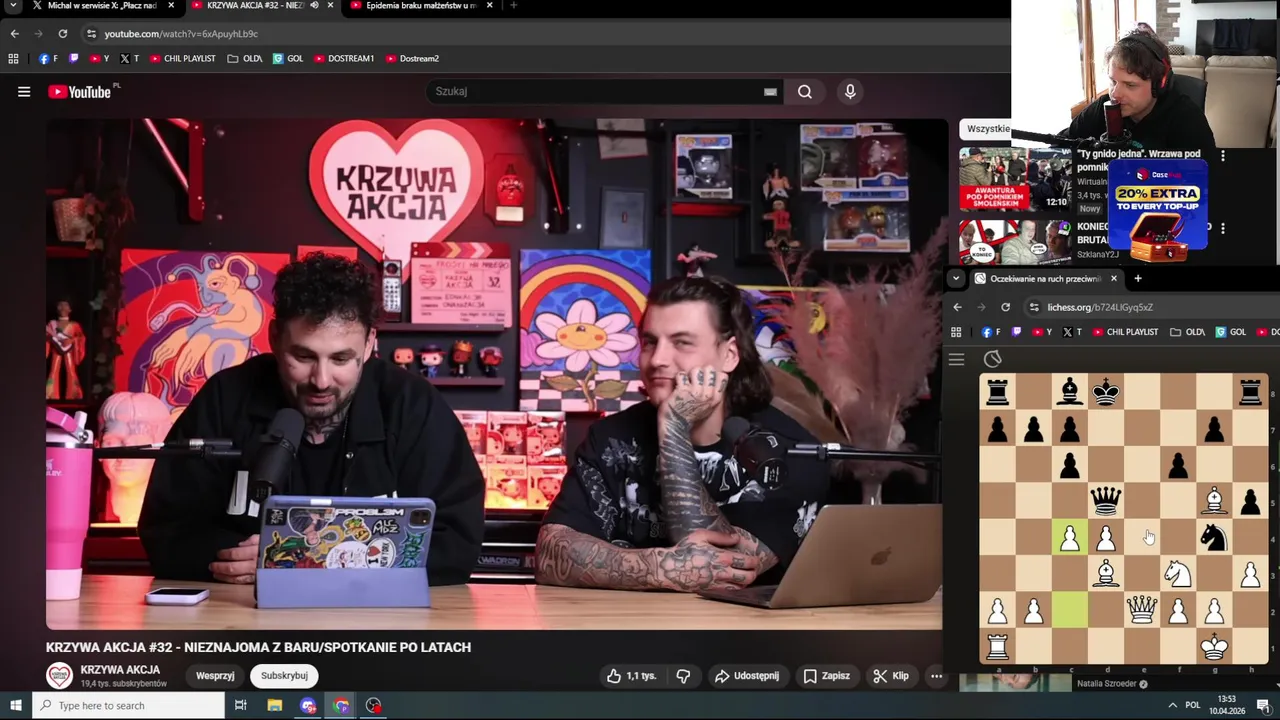The width and height of the screenshot is (1280, 720).
Task: Like the video with the thumbs-up button
Action: [631, 676]
